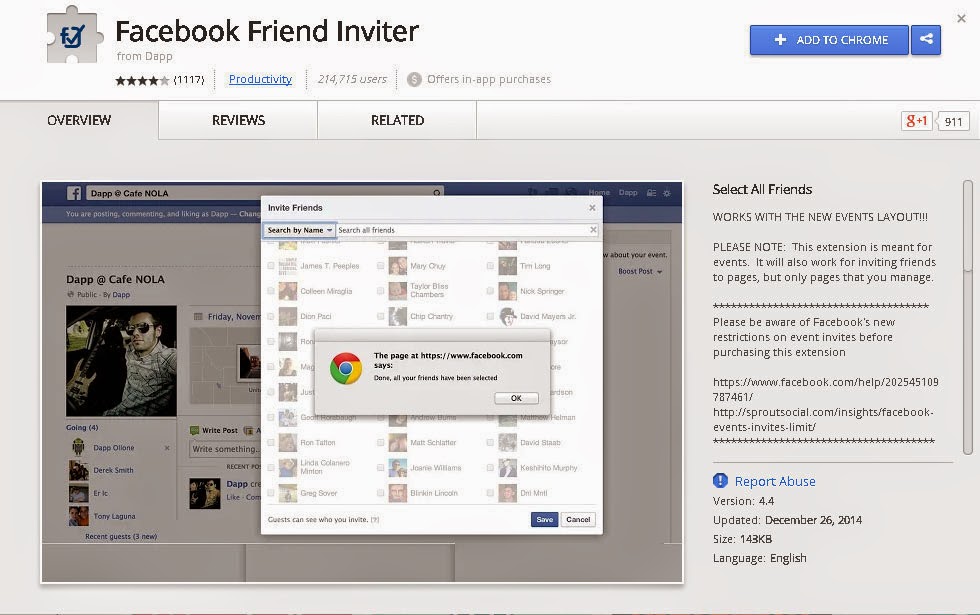Click the in-app purchases dollar icon
The width and height of the screenshot is (980, 615).
[414, 79]
